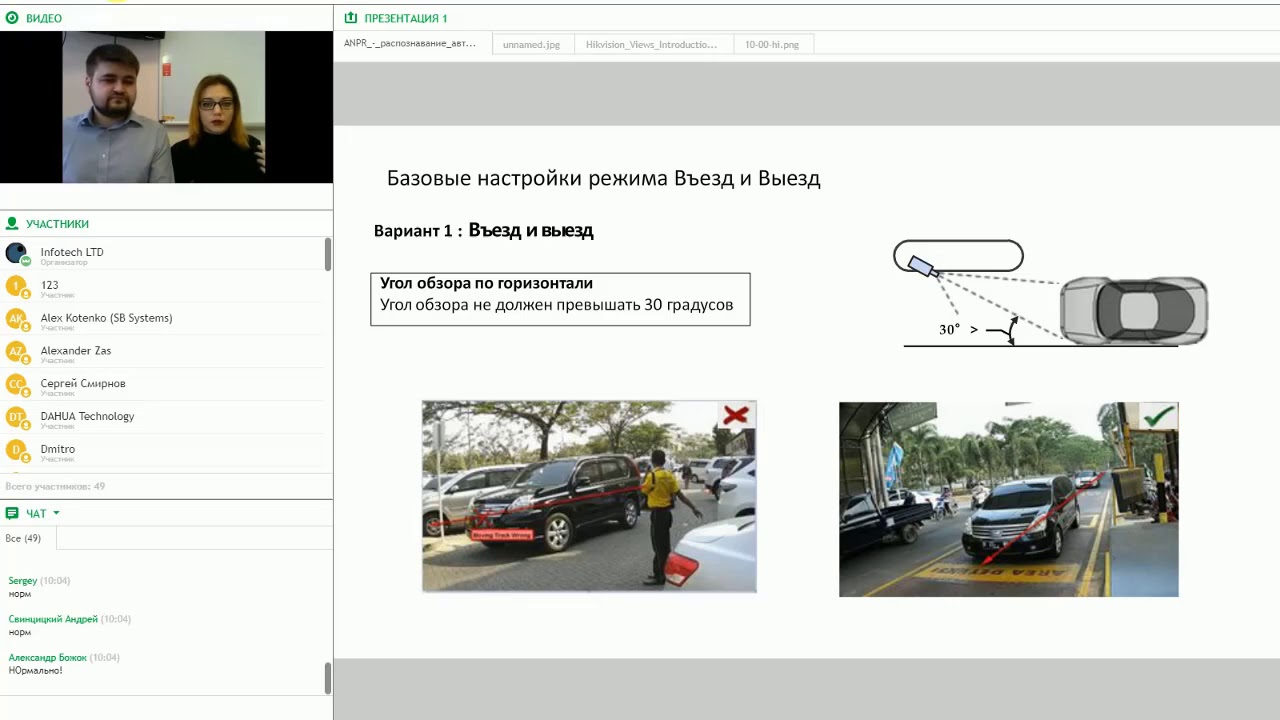
Task: Open the 10-00-hi.png tab
Action: (772, 44)
